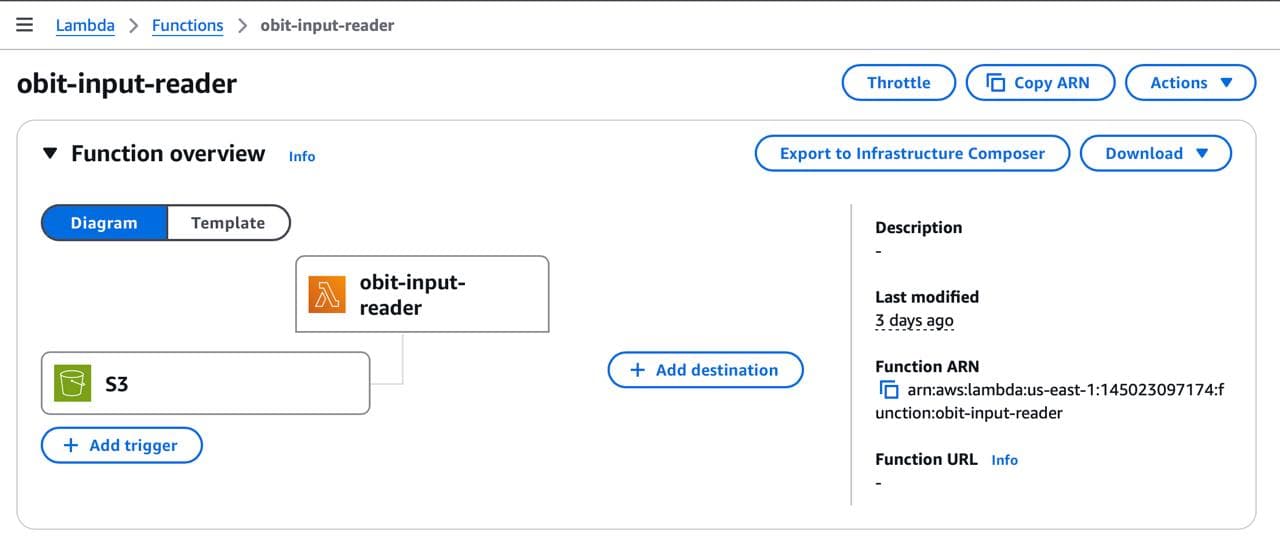The height and width of the screenshot is (545, 1280).
Task: Click Export to Infrastructure Composer
Action: tap(911, 154)
